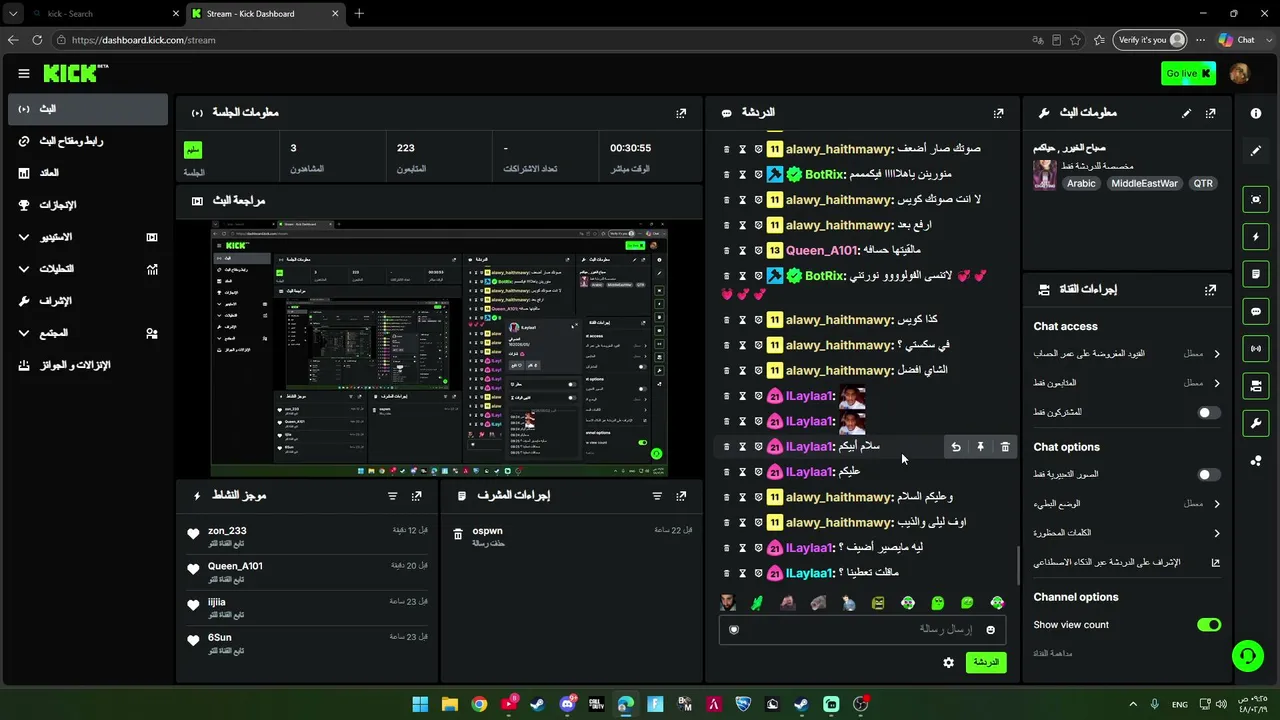Open the emoji picker in the message box
The height and width of the screenshot is (720, 1280).
[991, 630]
